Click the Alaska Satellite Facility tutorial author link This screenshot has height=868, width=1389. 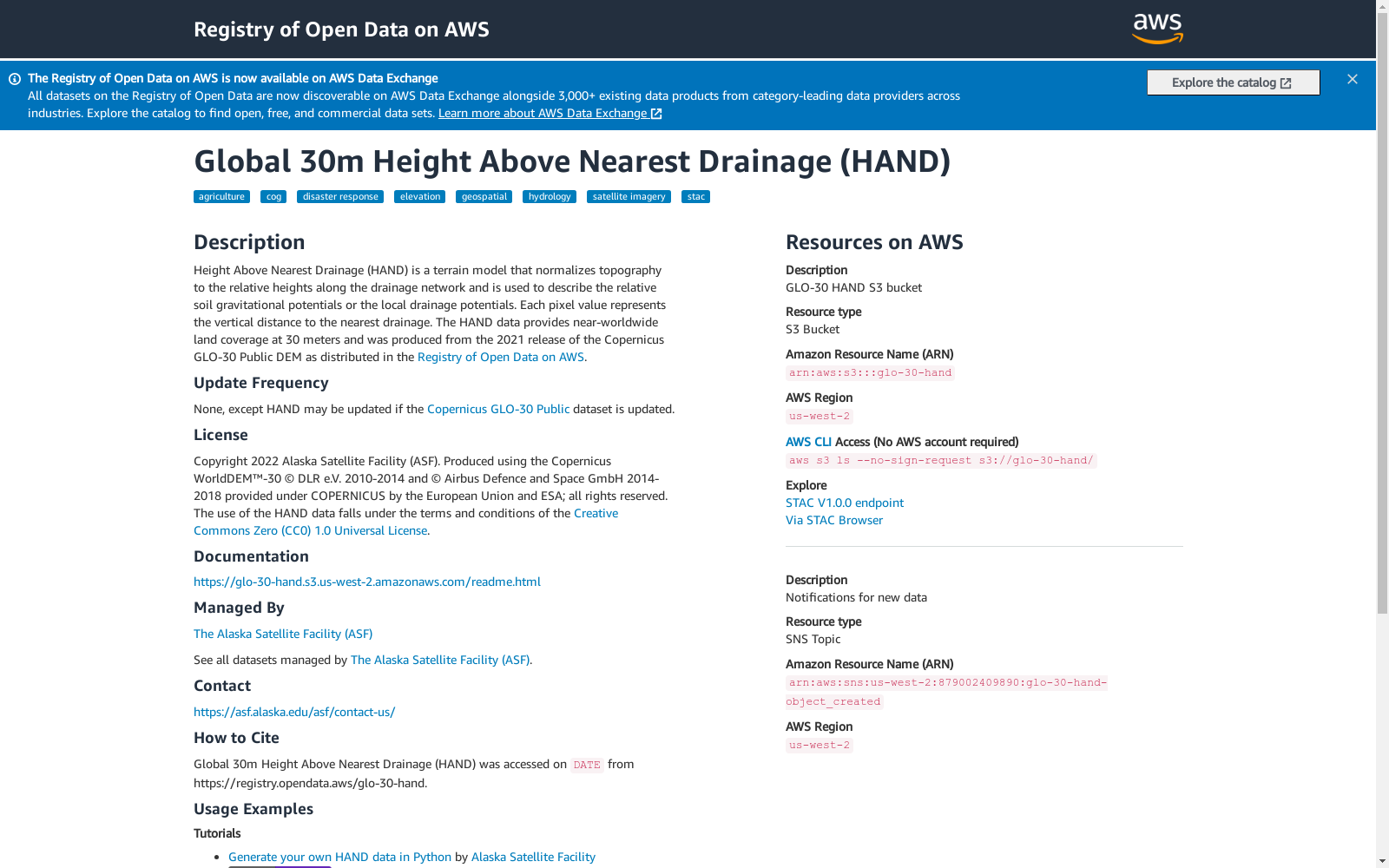pos(533,857)
